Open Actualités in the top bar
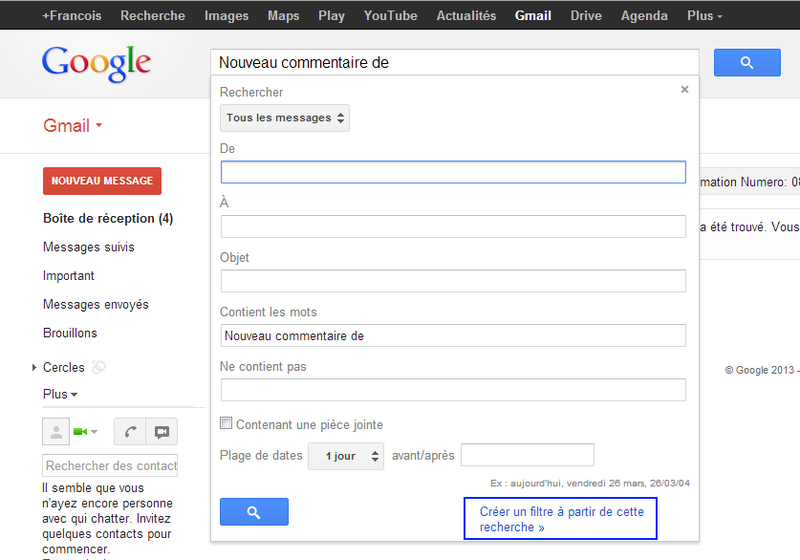The image size is (800, 560). click(466, 16)
